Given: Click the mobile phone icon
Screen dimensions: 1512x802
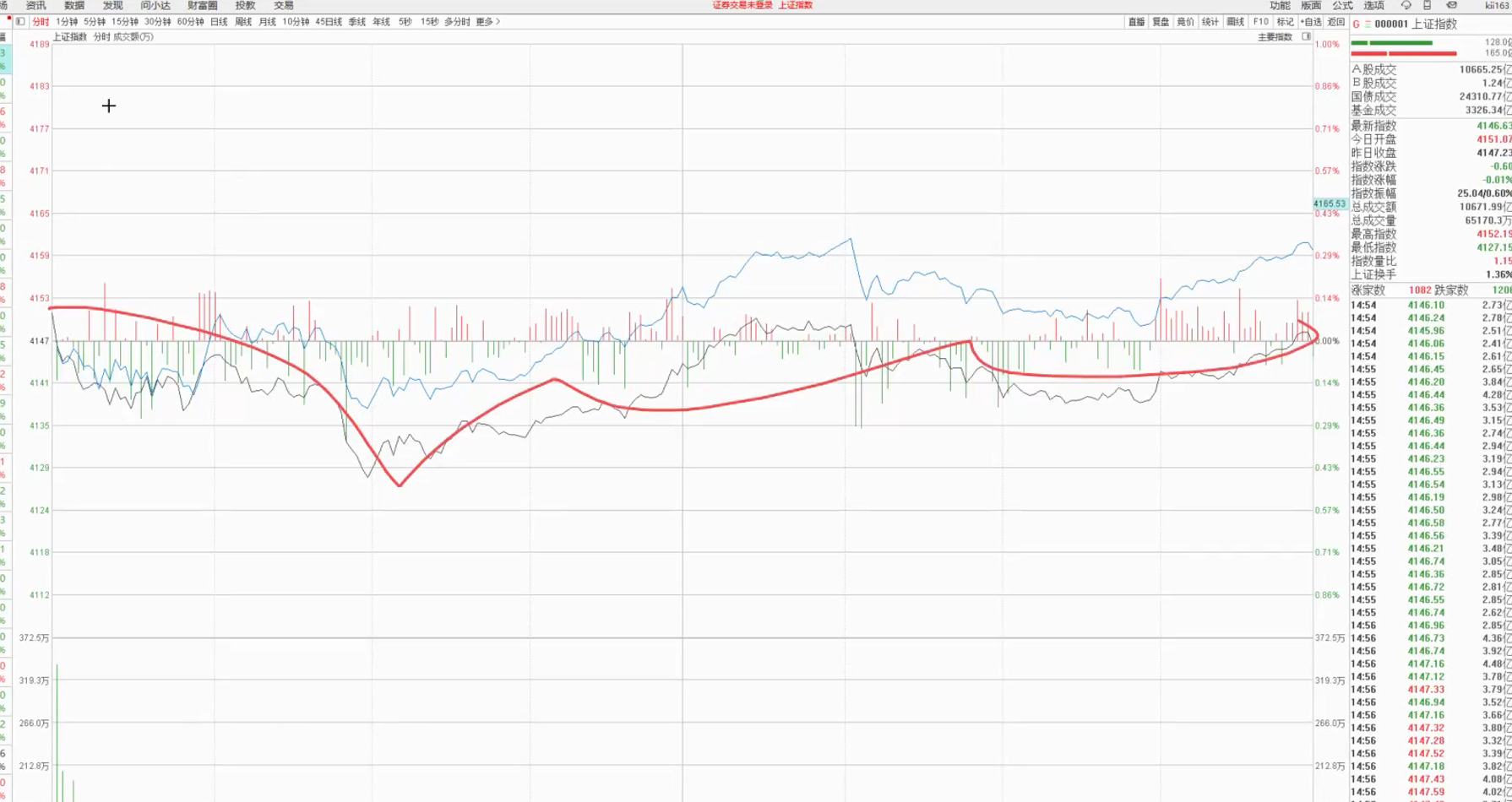Looking at the screenshot, I should [1428, 6].
